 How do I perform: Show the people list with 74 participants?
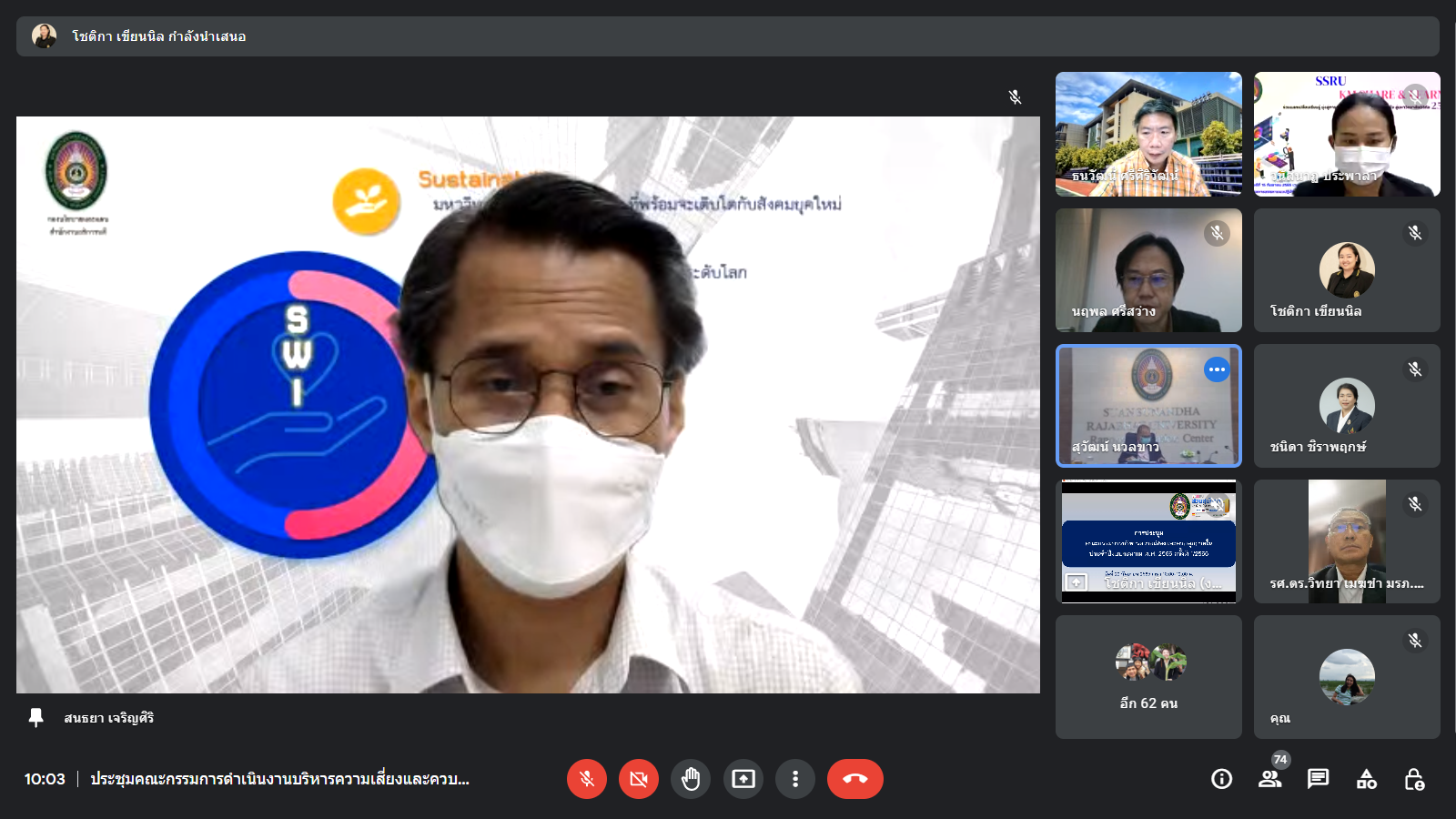tap(1269, 779)
